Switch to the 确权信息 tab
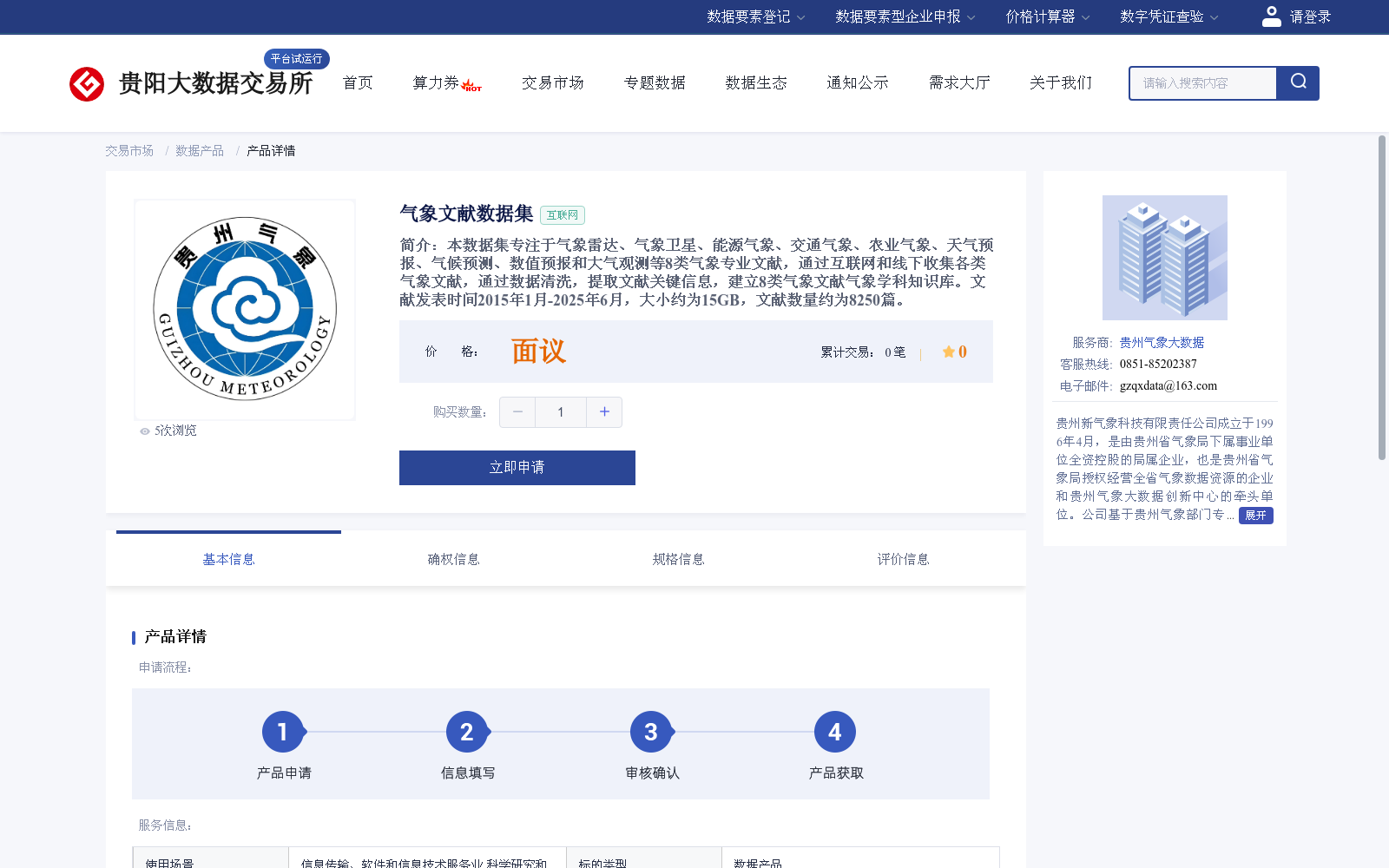Image resolution: width=1389 pixels, height=868 pixels. point(453,559)
